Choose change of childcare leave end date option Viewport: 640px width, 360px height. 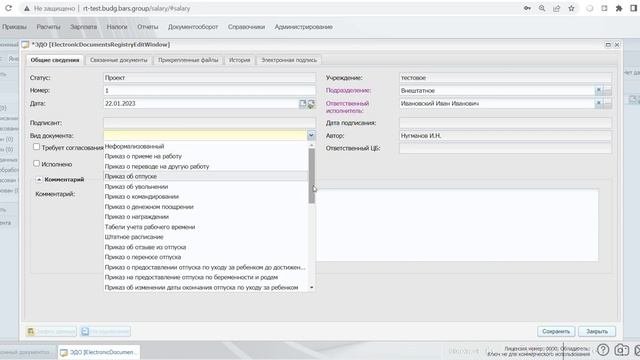coord(206,287)
